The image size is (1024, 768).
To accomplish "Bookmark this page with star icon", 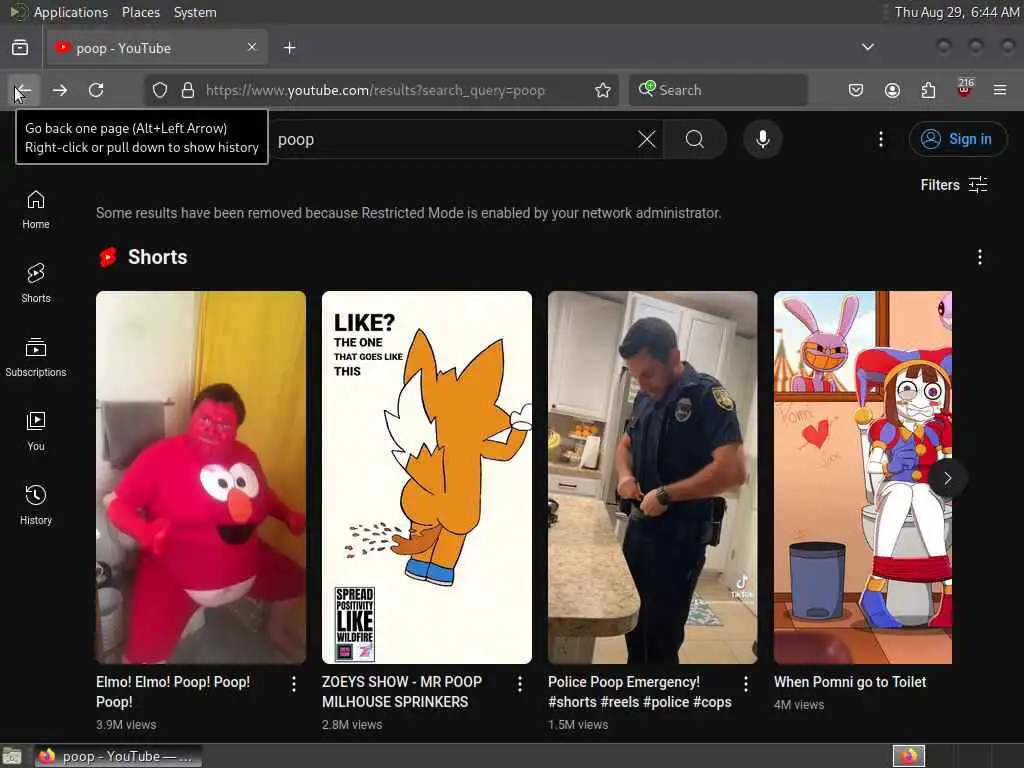I will [x=603, y=90].
